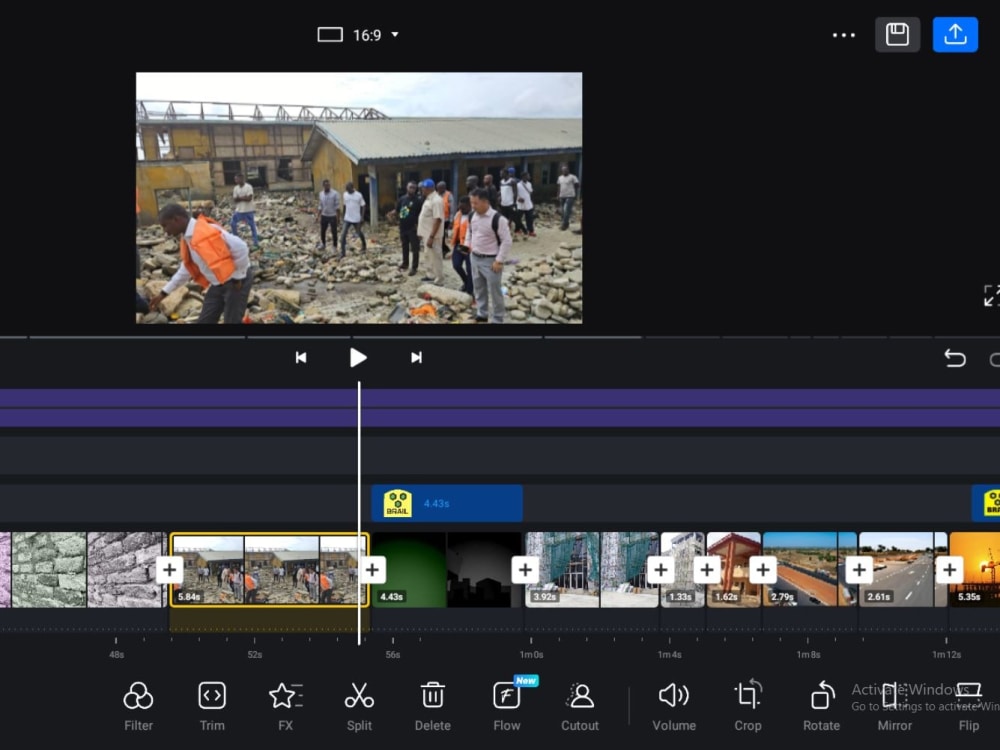Delete the selected clip
The image size is (1000, 750).
(432, 706)
